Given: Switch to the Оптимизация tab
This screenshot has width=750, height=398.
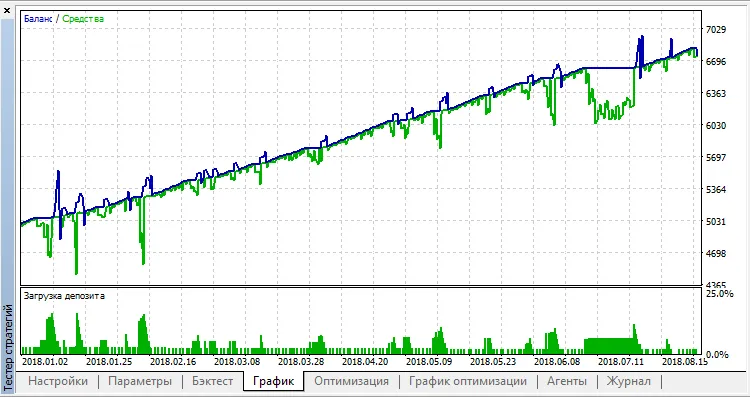Looking at the screenshot, I should (x=352, y=381).
